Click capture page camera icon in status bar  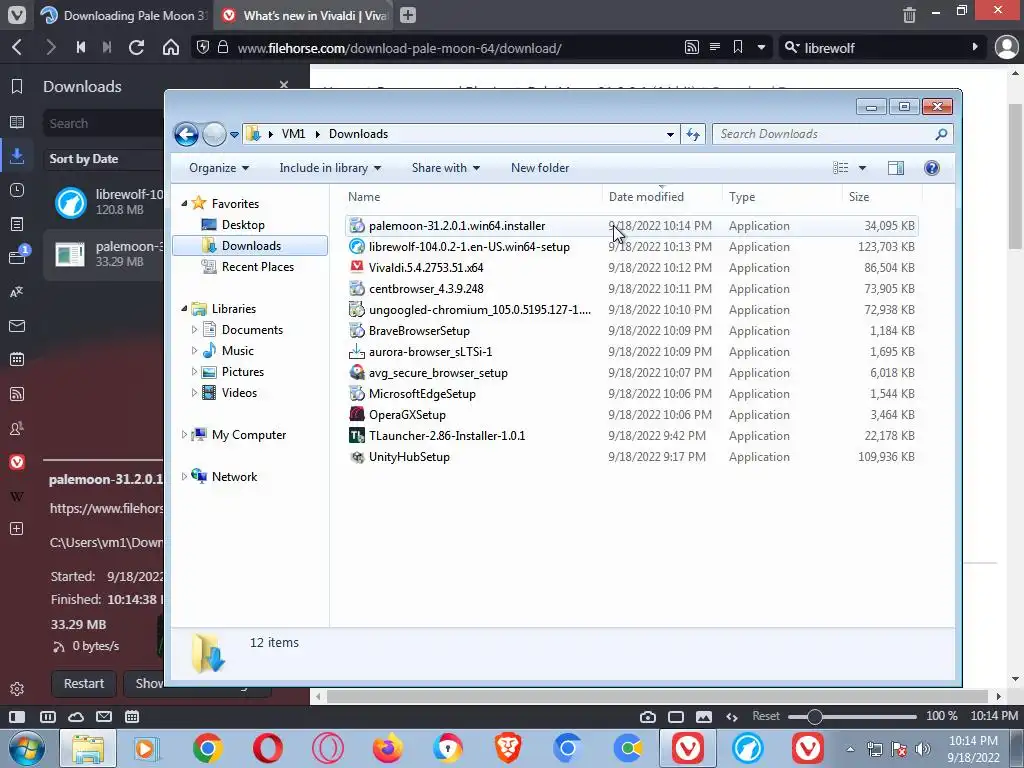pyautogui.click(x=648, y=716)
